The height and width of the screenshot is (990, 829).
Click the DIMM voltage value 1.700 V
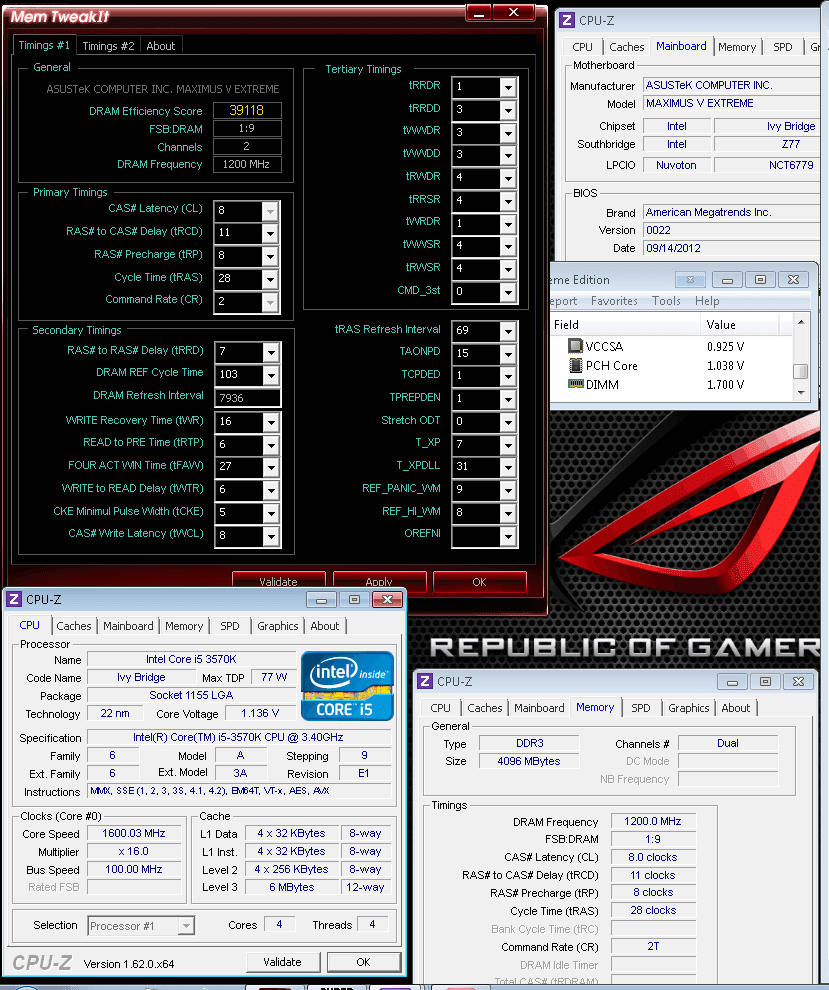tap(725, 385)
